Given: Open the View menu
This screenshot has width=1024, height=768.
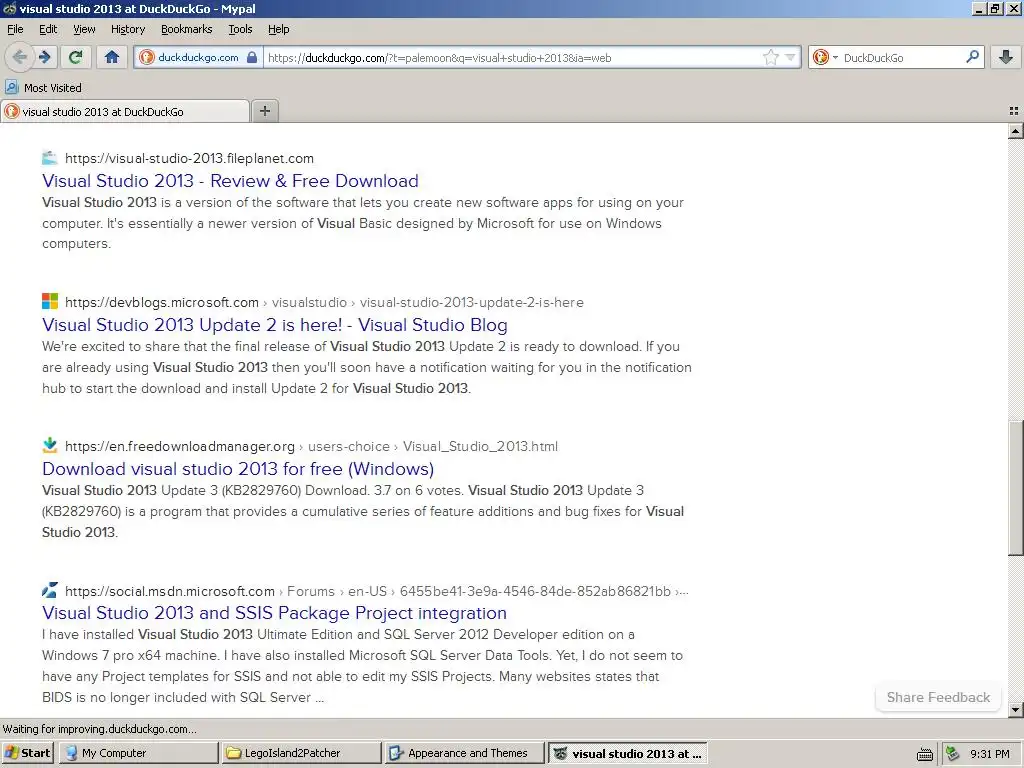Looking at the screenshot, I should (x=84, y=29).
